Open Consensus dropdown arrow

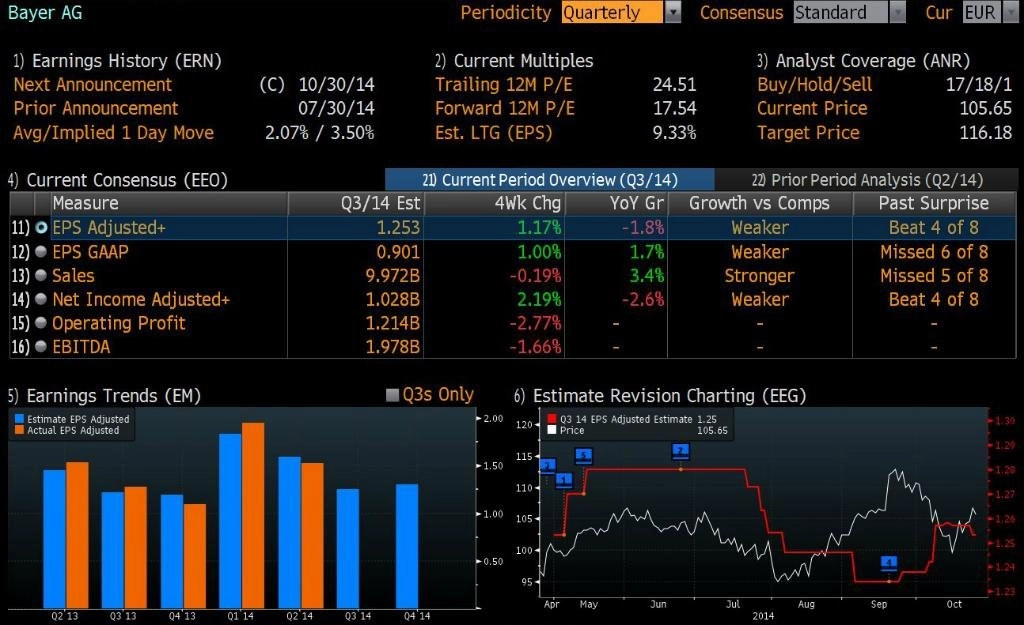[x=898, y=12]
